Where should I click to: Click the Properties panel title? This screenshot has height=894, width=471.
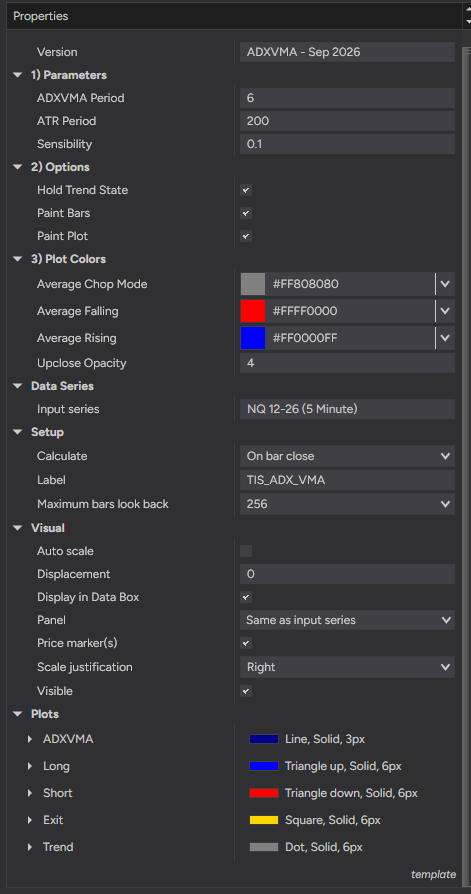[x=40, y=17]
